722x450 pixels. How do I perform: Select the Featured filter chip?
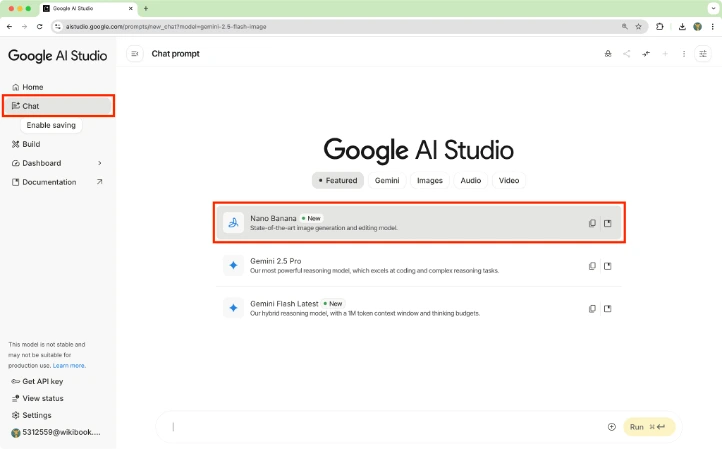[x=338, y=181]
